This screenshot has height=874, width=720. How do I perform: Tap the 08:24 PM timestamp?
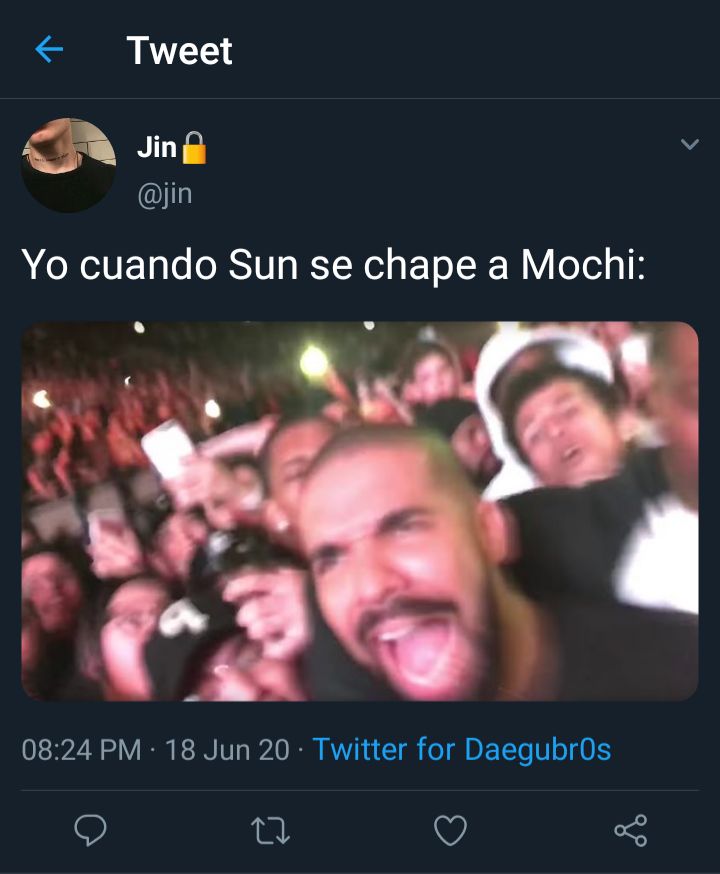pos(81,749)
